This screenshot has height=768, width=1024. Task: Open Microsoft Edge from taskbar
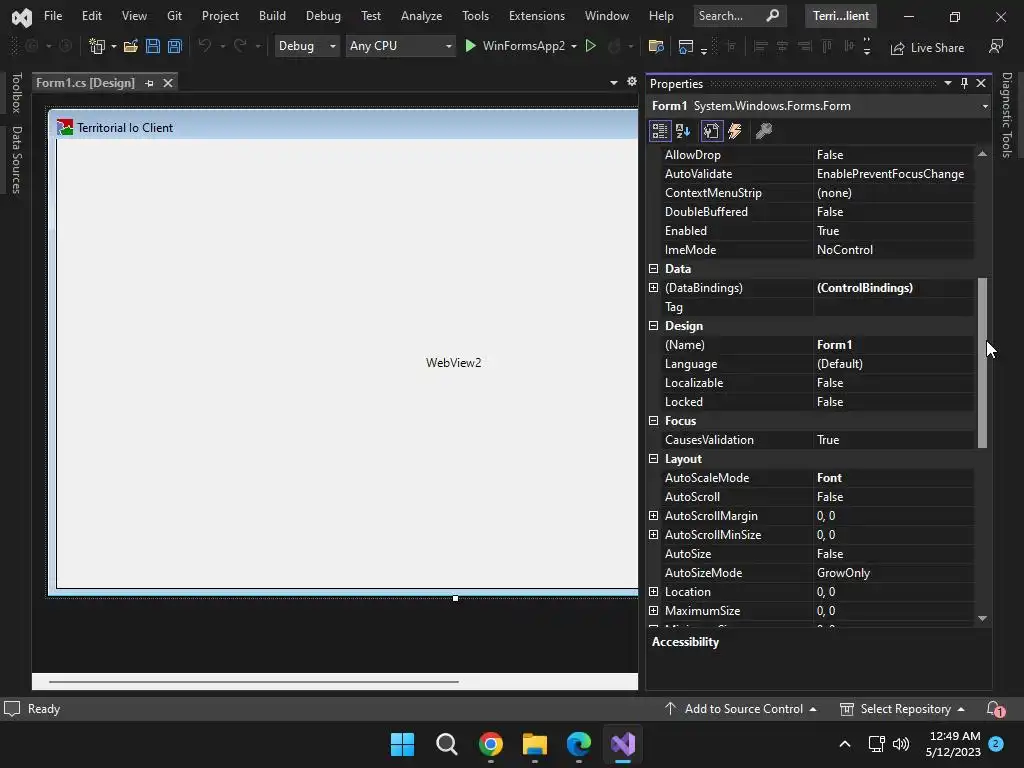[579, 744]
